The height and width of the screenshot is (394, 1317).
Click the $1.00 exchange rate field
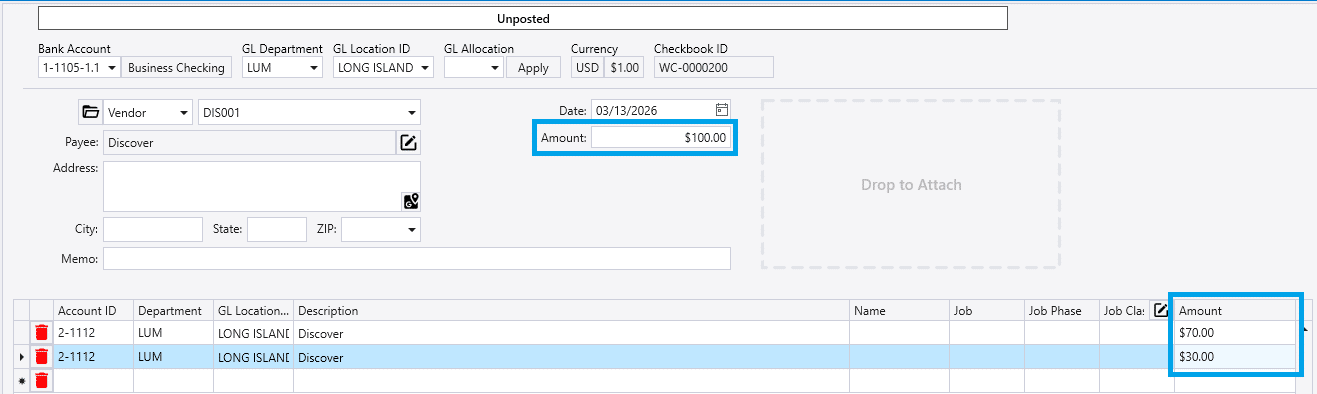coord(625,68)
